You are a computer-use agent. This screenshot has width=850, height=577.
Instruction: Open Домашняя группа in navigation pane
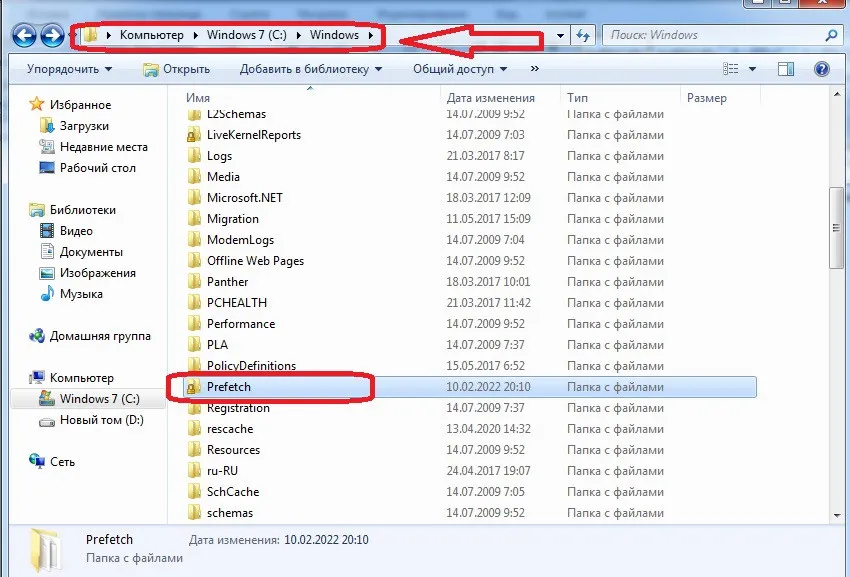pyautogui.click(x=100, y=336)
